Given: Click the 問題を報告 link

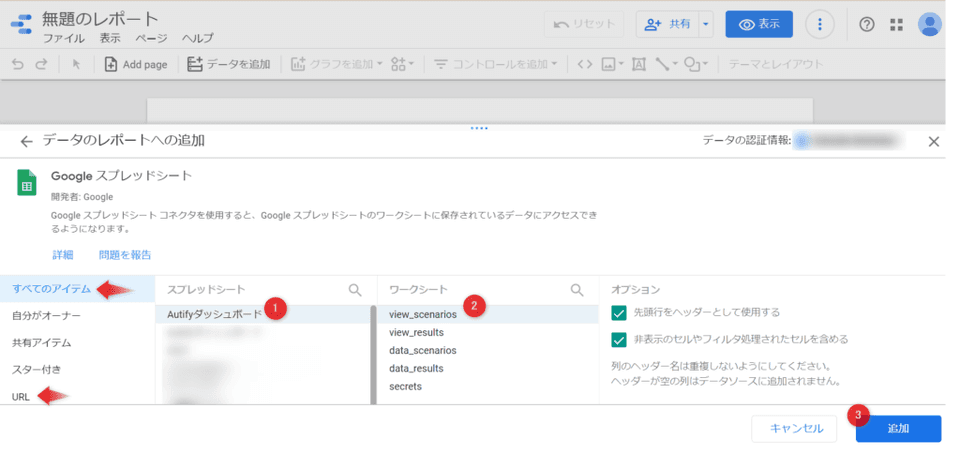Looking at the screenshot, I should click(126, 255).
